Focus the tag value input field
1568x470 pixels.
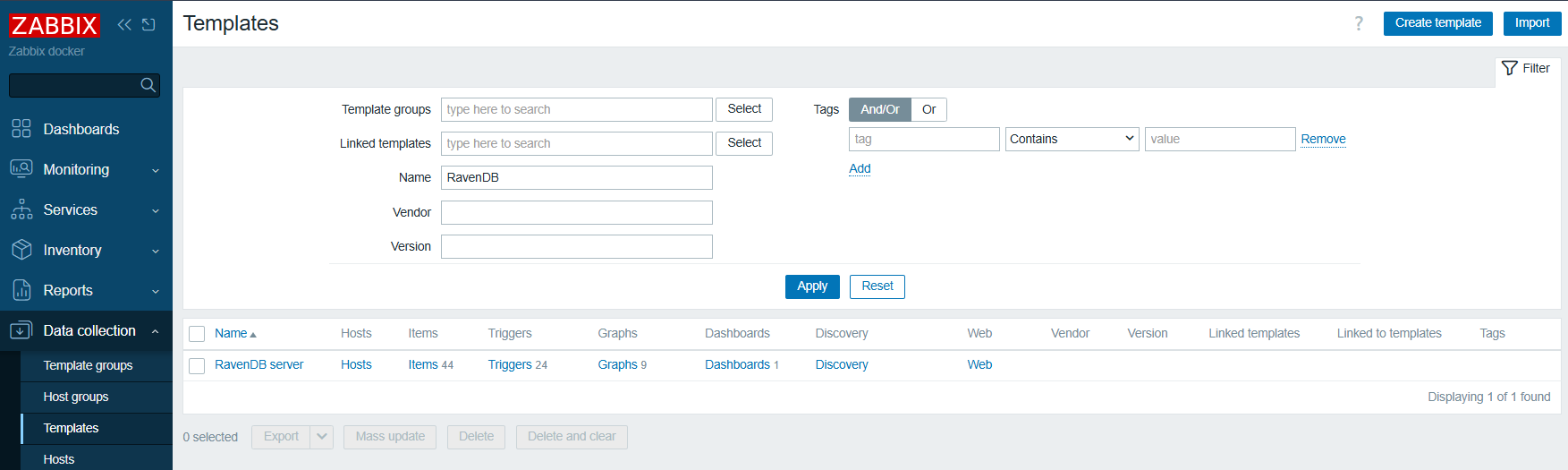coord(1220,139)
